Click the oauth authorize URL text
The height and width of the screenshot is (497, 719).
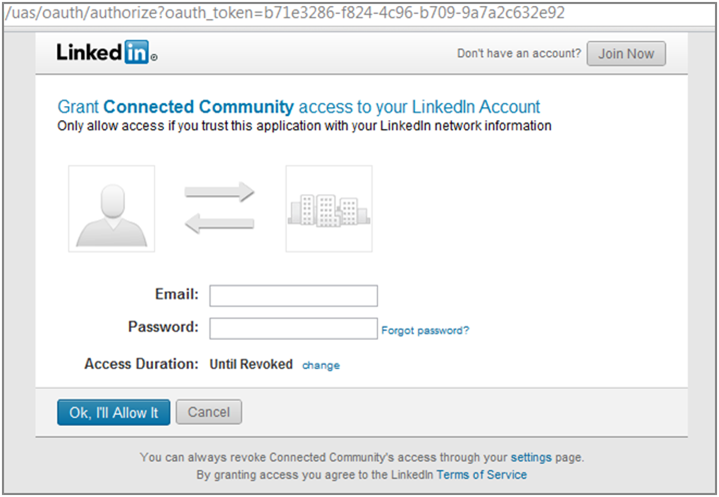[x=285, y=13]
